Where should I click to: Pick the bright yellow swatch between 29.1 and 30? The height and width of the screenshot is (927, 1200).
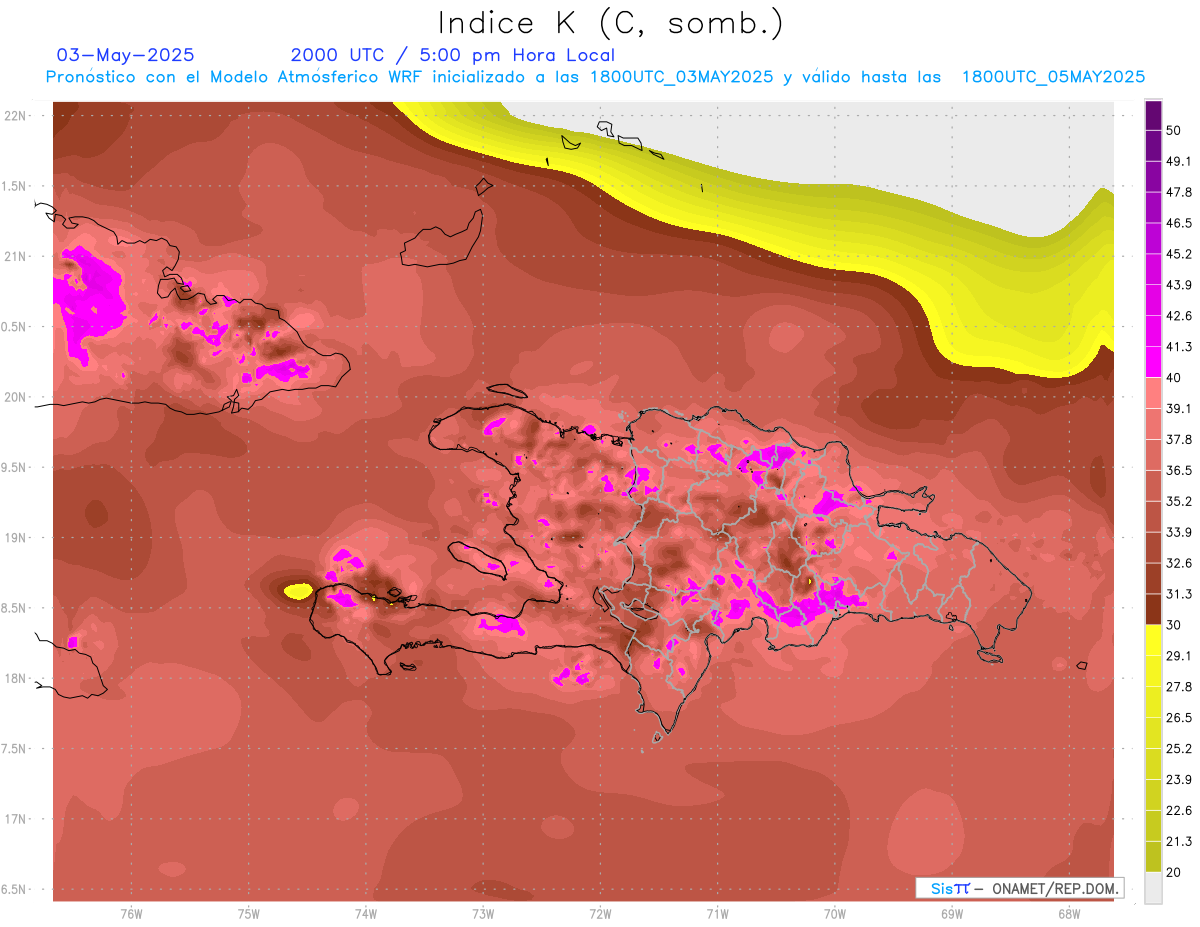1153,640
